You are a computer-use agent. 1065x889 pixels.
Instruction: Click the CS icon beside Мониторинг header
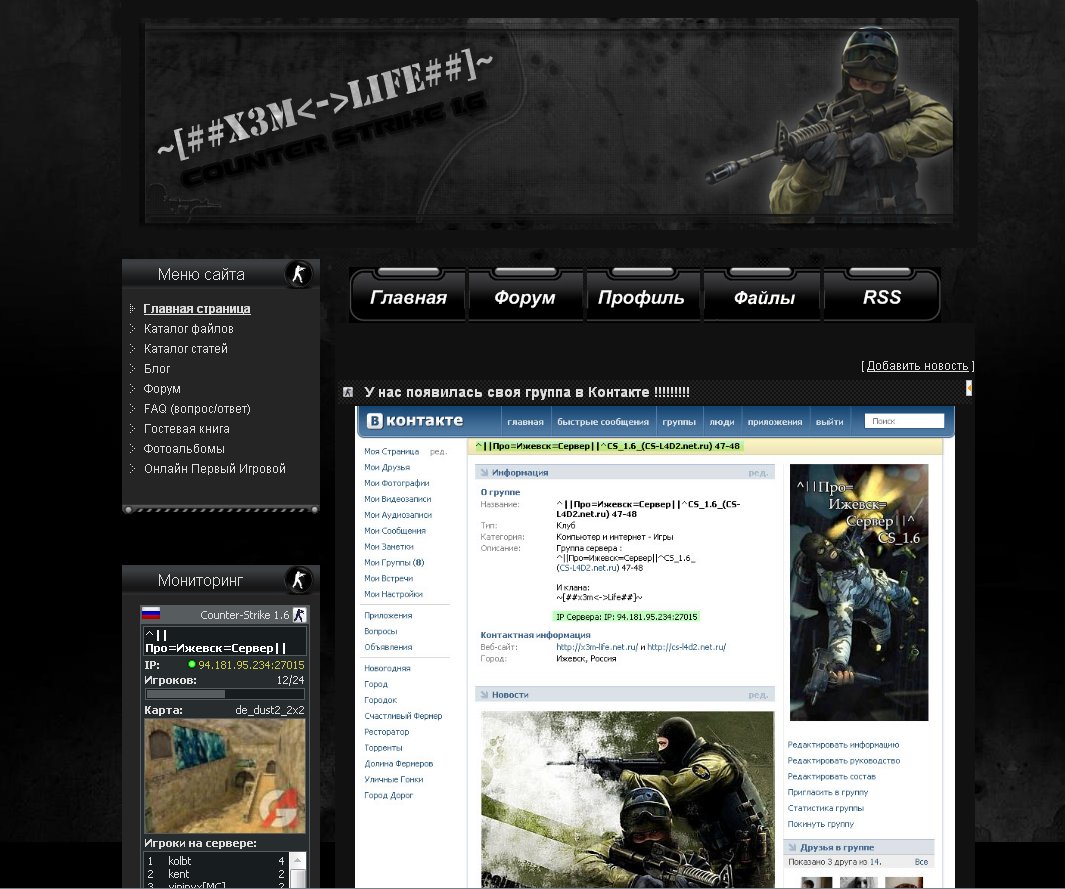(x=299, y=580)
